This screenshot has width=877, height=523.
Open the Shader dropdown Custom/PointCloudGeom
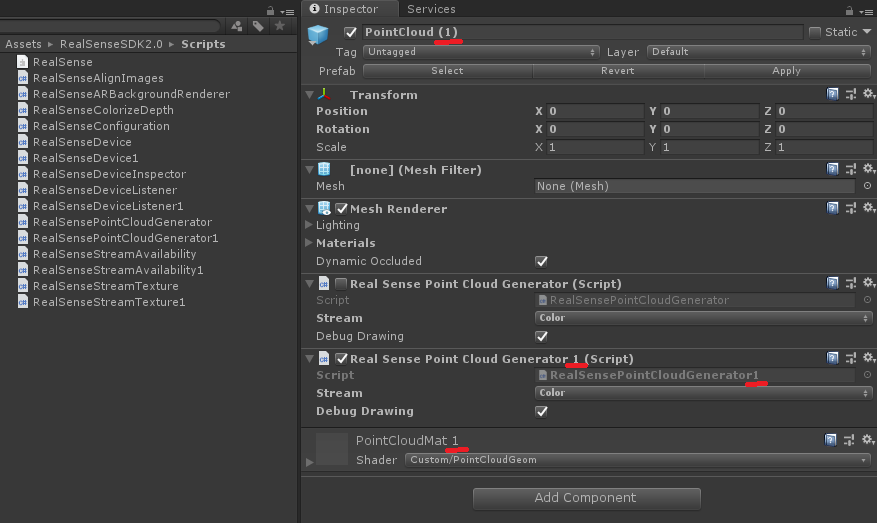click(639, 460)
